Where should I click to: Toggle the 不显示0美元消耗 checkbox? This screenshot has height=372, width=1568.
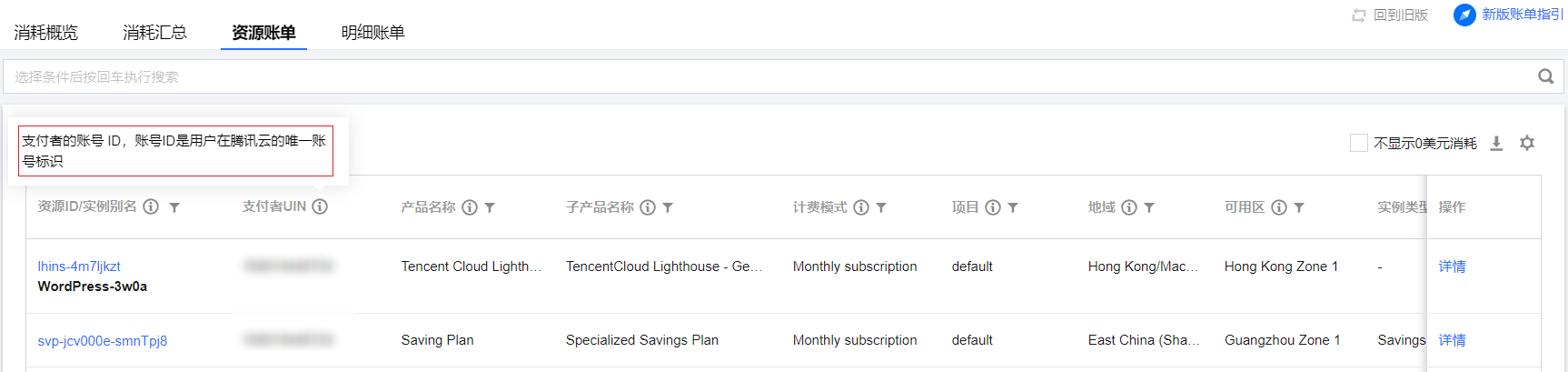1359,143
